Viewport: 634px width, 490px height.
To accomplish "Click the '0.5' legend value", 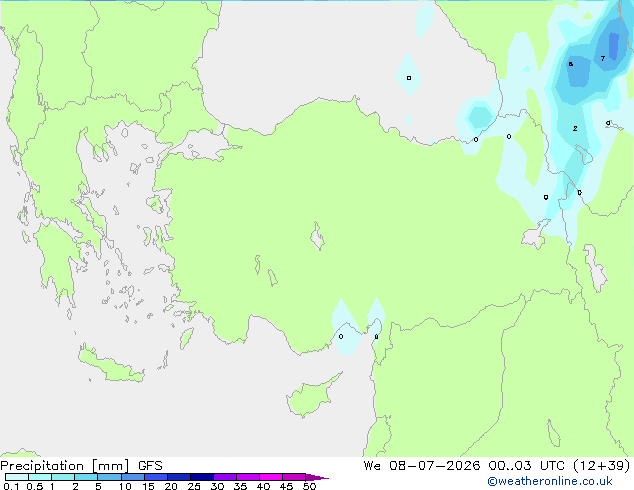I will tap(34, 486).
